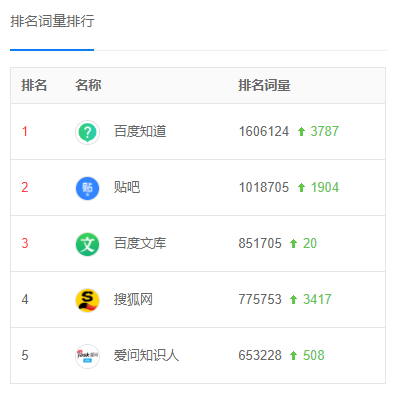Click the green up arrow beside 508
Viewport: 395px width, 395px height.
[x=293, y=356]
